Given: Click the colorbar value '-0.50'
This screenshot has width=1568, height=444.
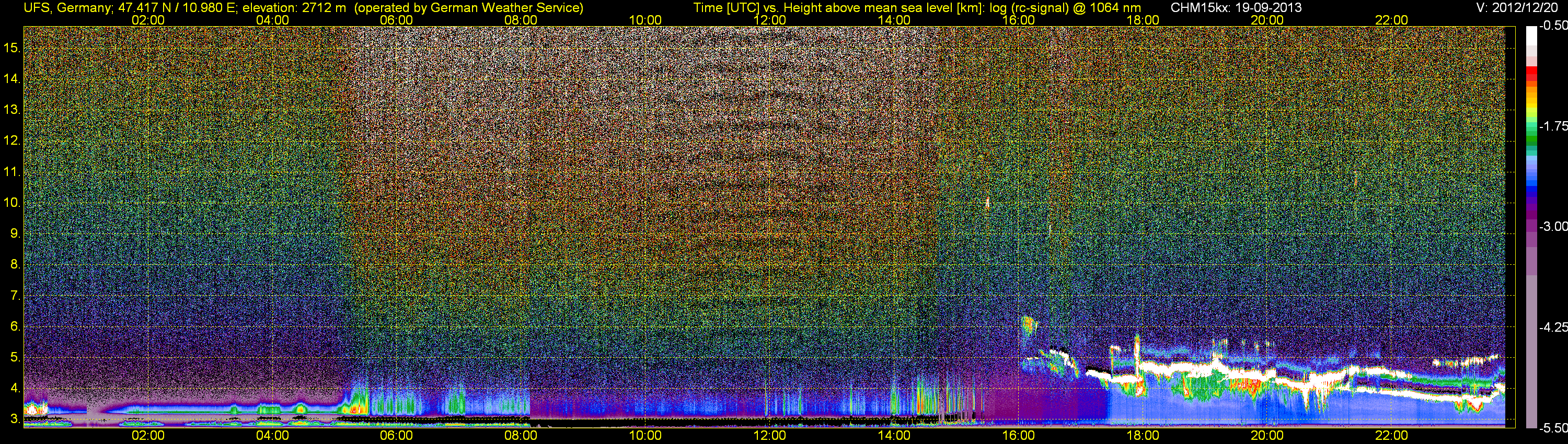Looking at the screenshot, I should (1553, 26).
